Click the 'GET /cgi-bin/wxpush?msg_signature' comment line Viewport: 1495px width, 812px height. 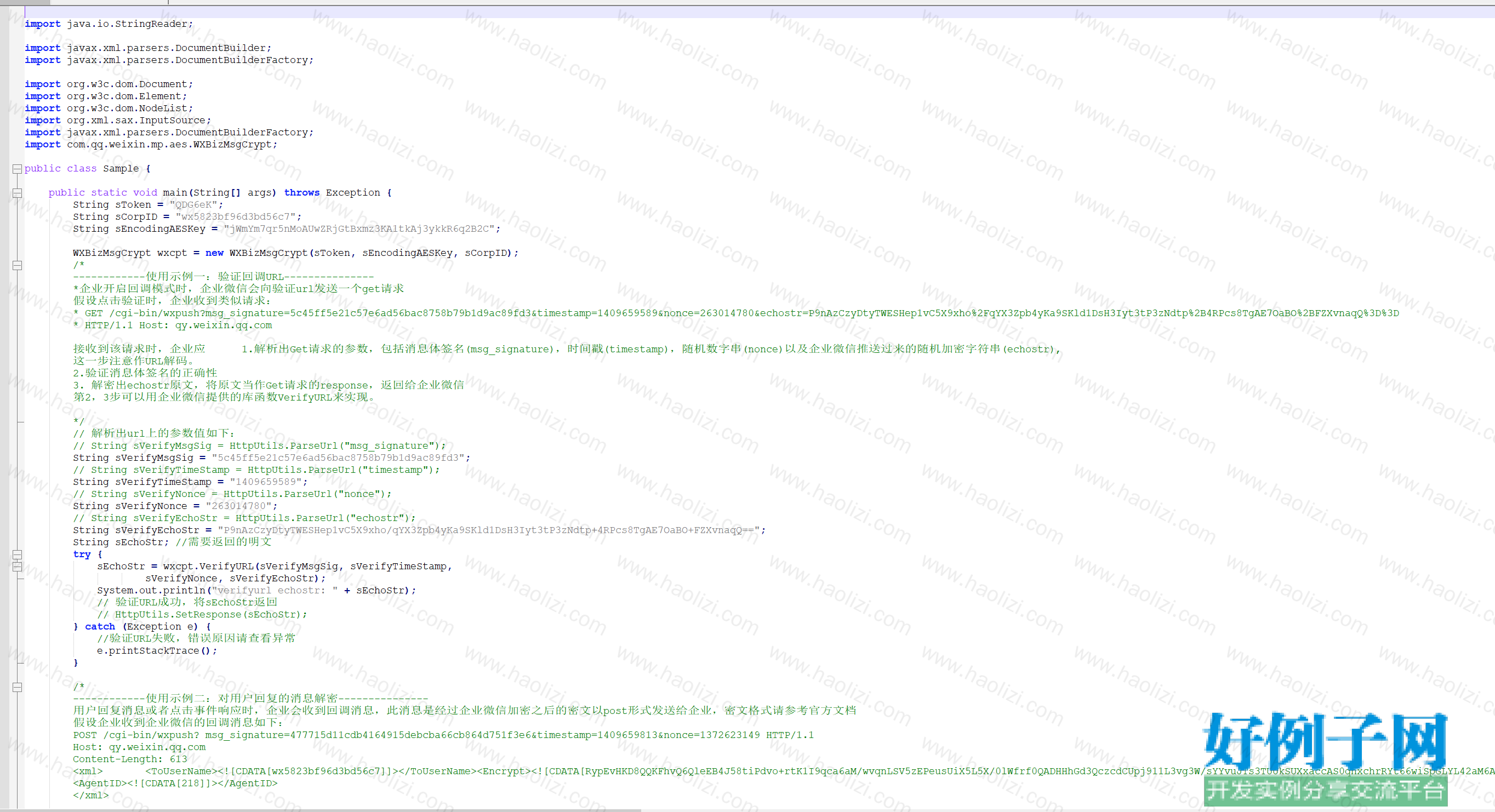point(736,313)
